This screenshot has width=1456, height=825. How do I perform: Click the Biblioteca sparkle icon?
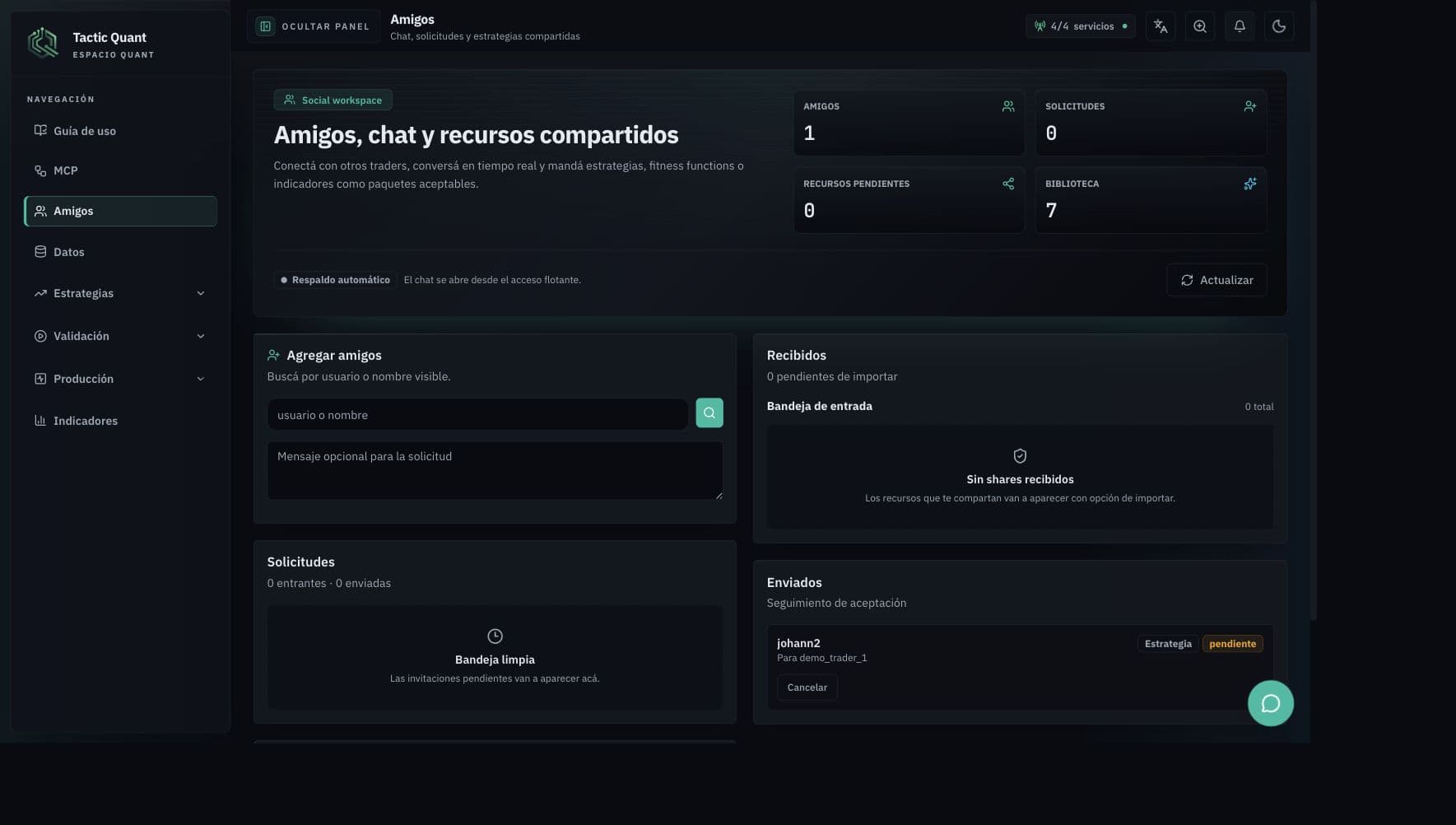(1250, 184)
